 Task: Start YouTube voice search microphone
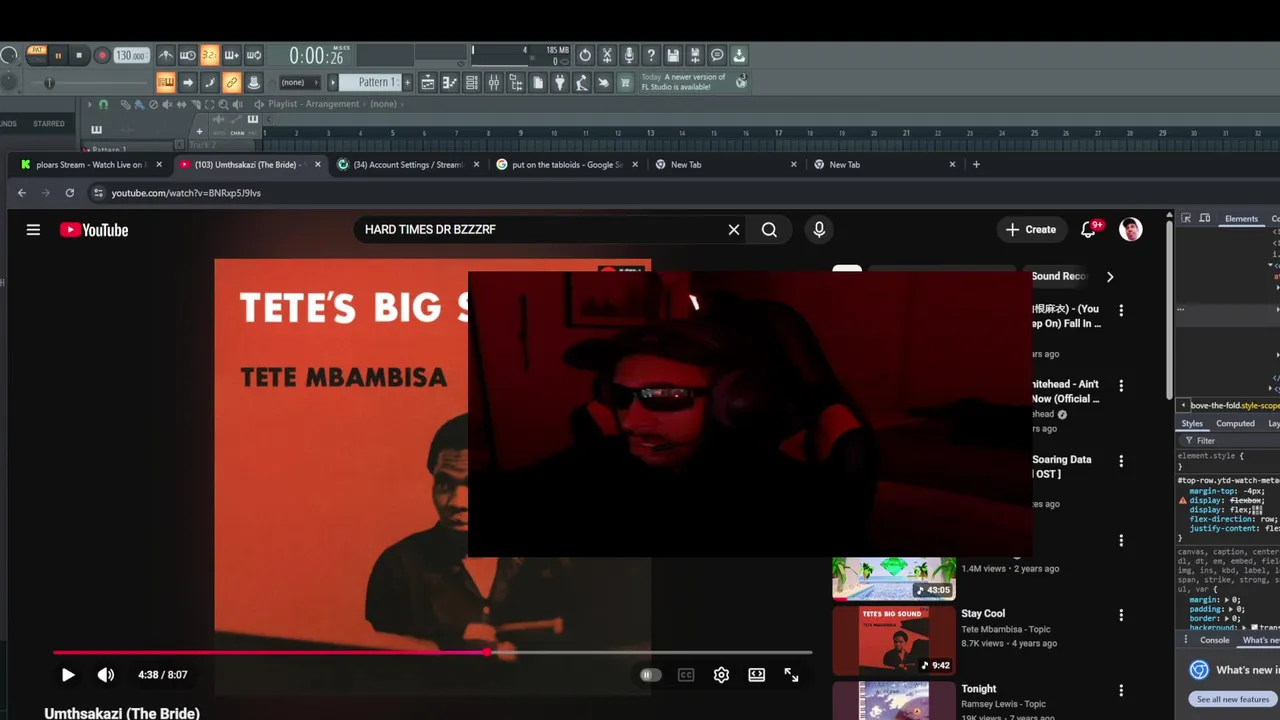click(x=819, y=230)
